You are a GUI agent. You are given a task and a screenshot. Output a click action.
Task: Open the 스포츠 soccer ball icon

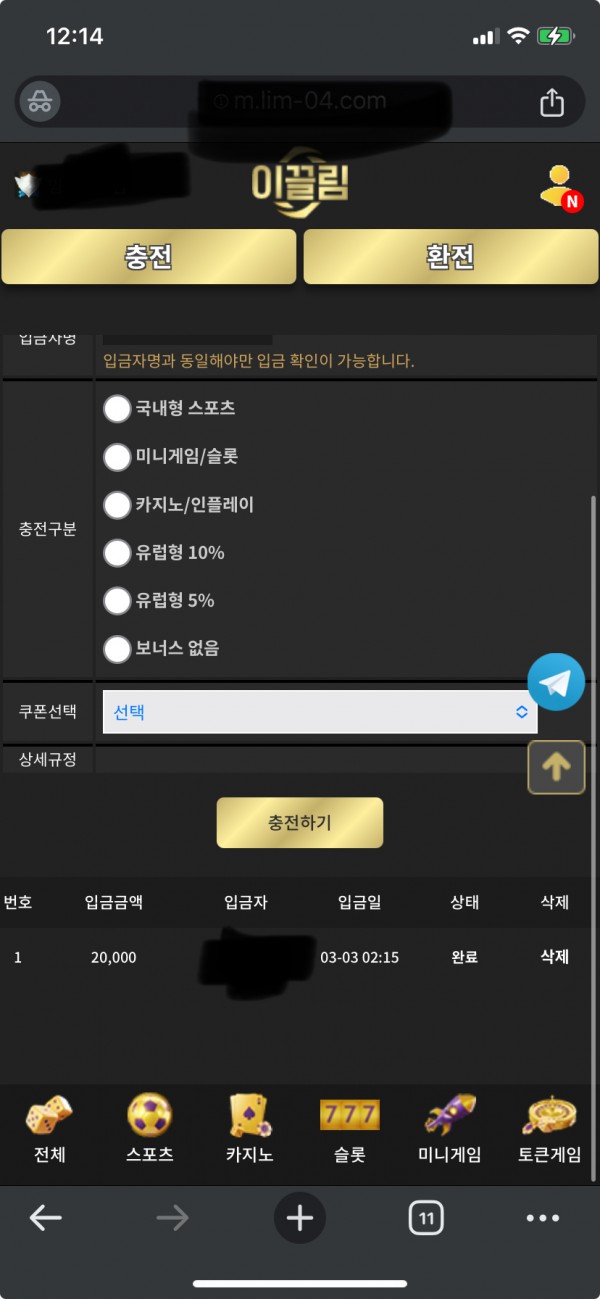pyautogui.click(x=149, y=1114)
